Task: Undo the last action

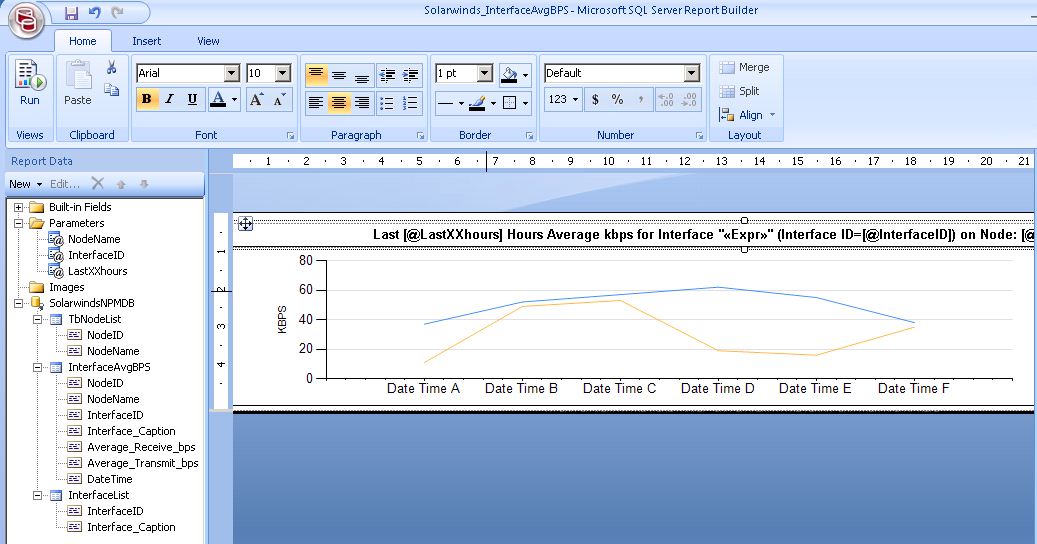Action: click(x=95, y=13)
